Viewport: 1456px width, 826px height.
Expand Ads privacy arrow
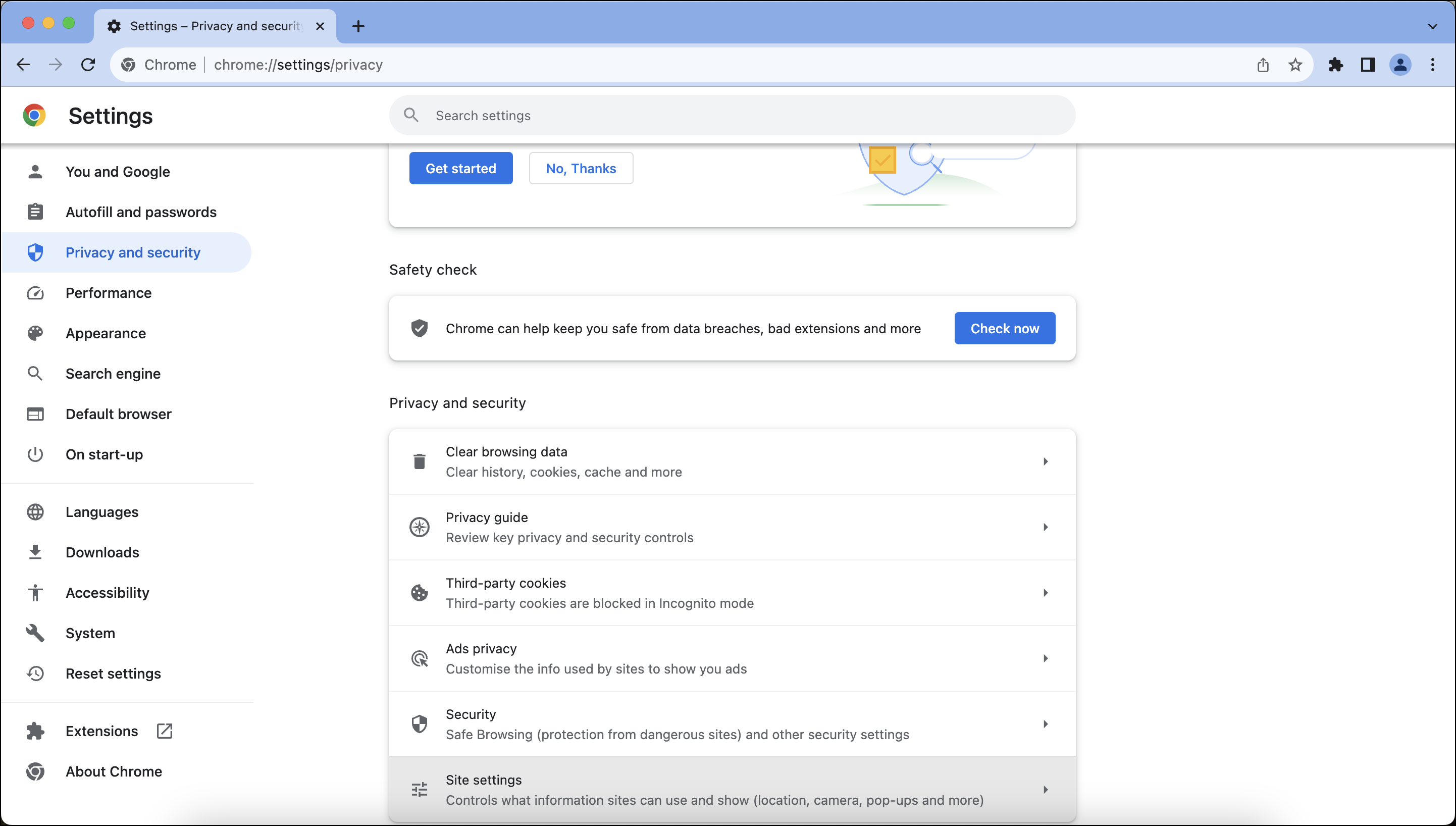point(1046,658)
